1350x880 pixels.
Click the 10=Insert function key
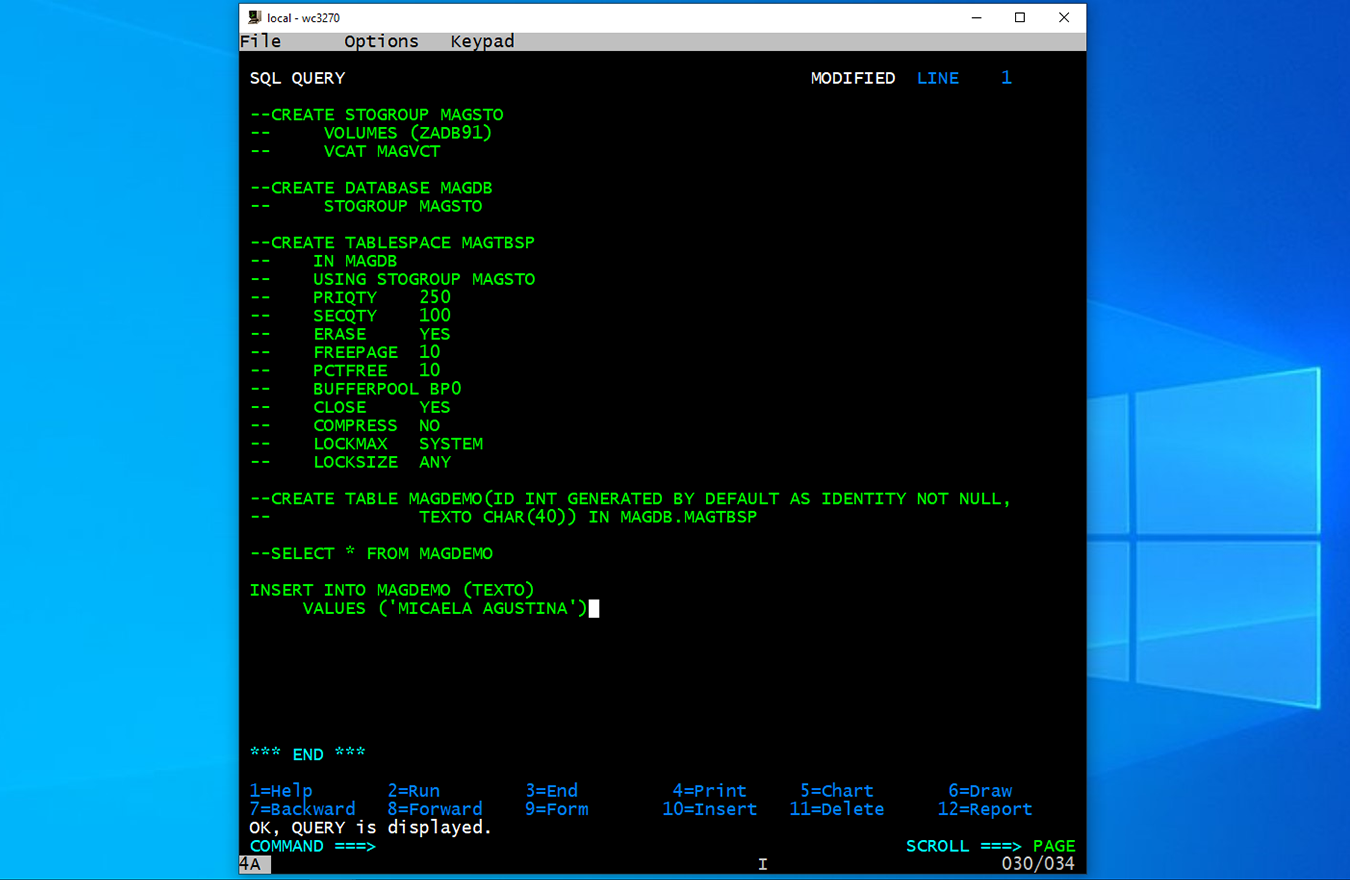pos(709,809)
